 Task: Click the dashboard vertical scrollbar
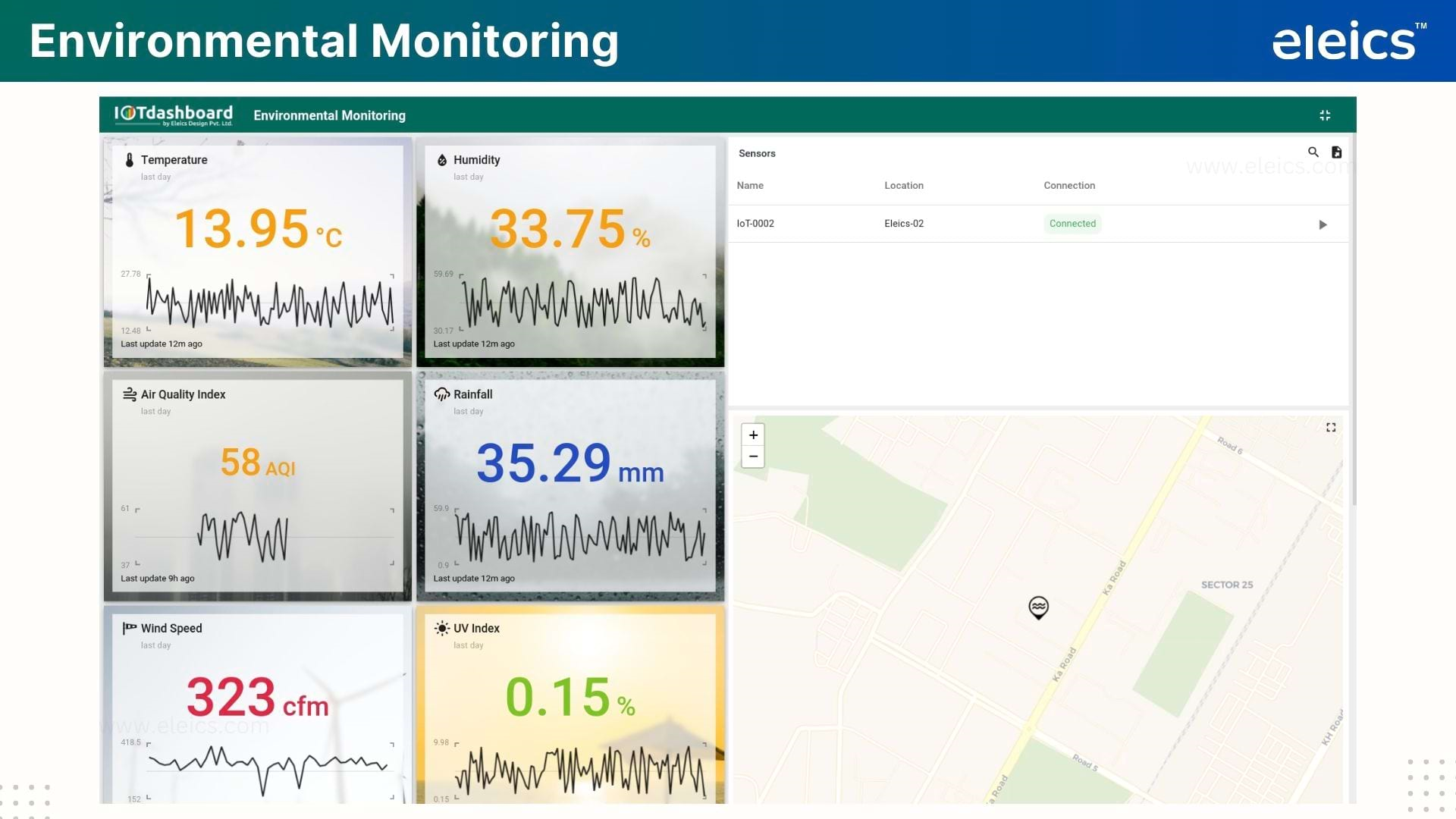pyautogui.click(x=1354, y=318)
